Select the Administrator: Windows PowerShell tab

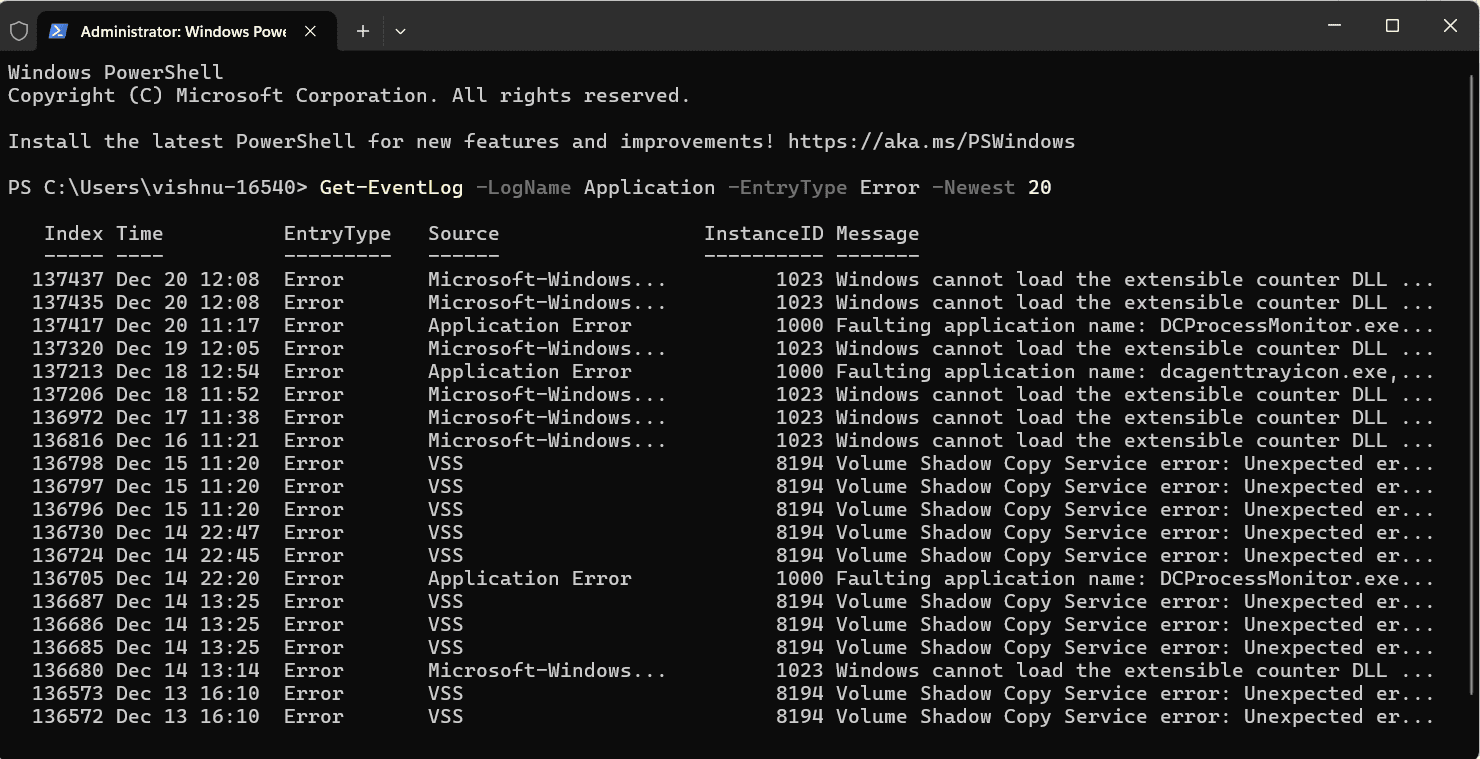(x=182, y=31)
